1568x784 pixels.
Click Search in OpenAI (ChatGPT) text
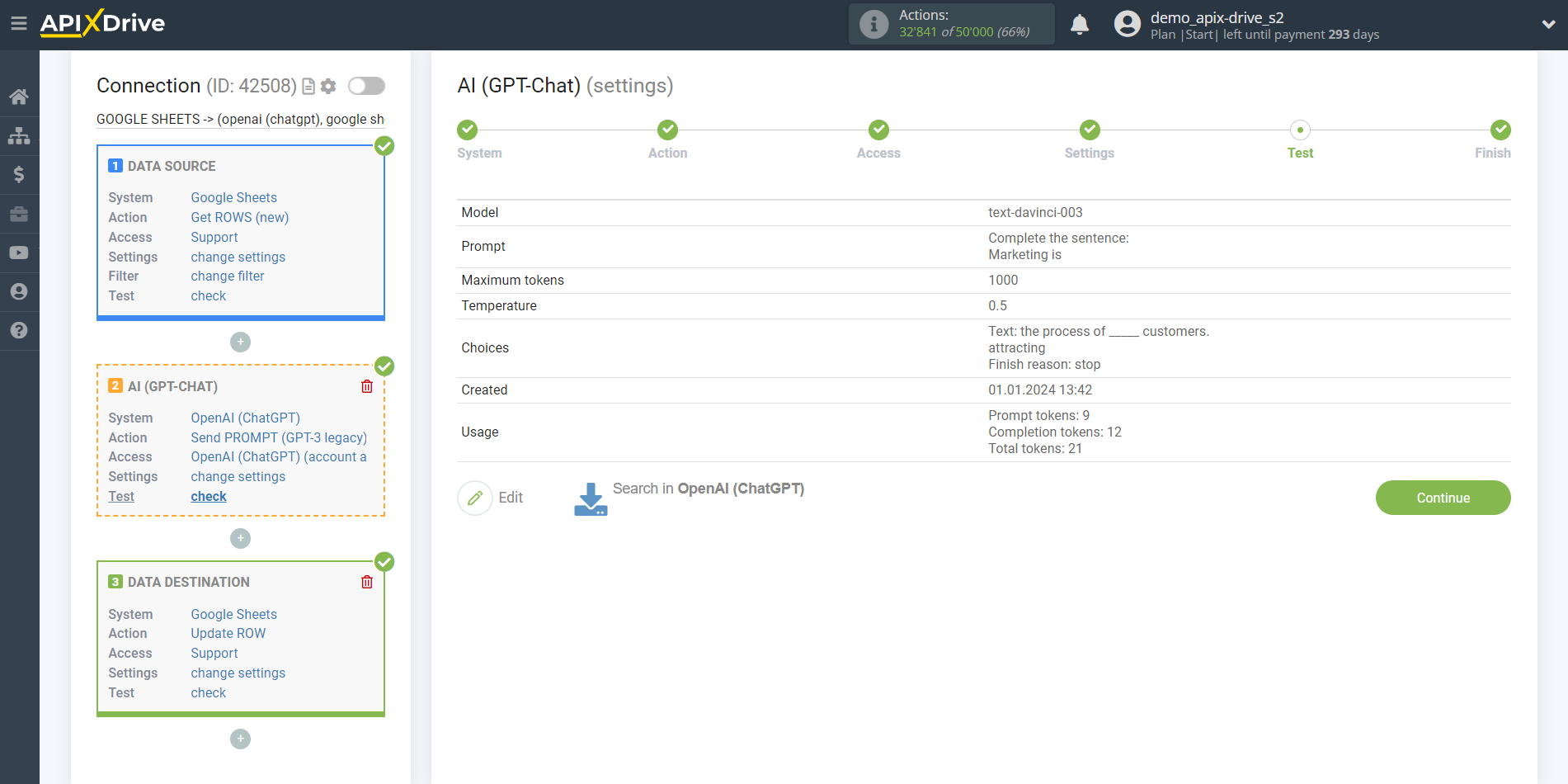708,489
